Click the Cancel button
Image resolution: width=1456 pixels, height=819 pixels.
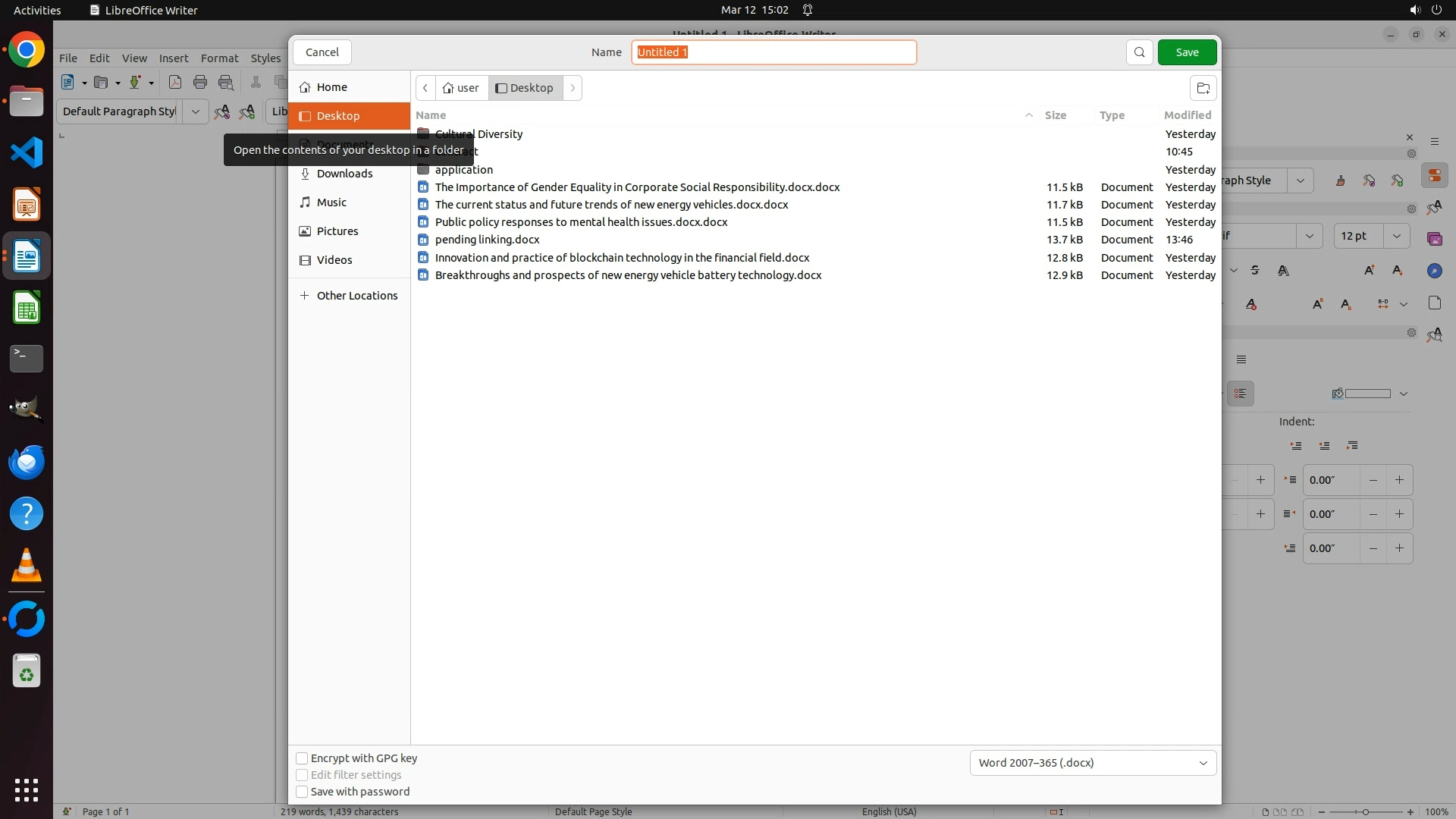tap(322, 52)
